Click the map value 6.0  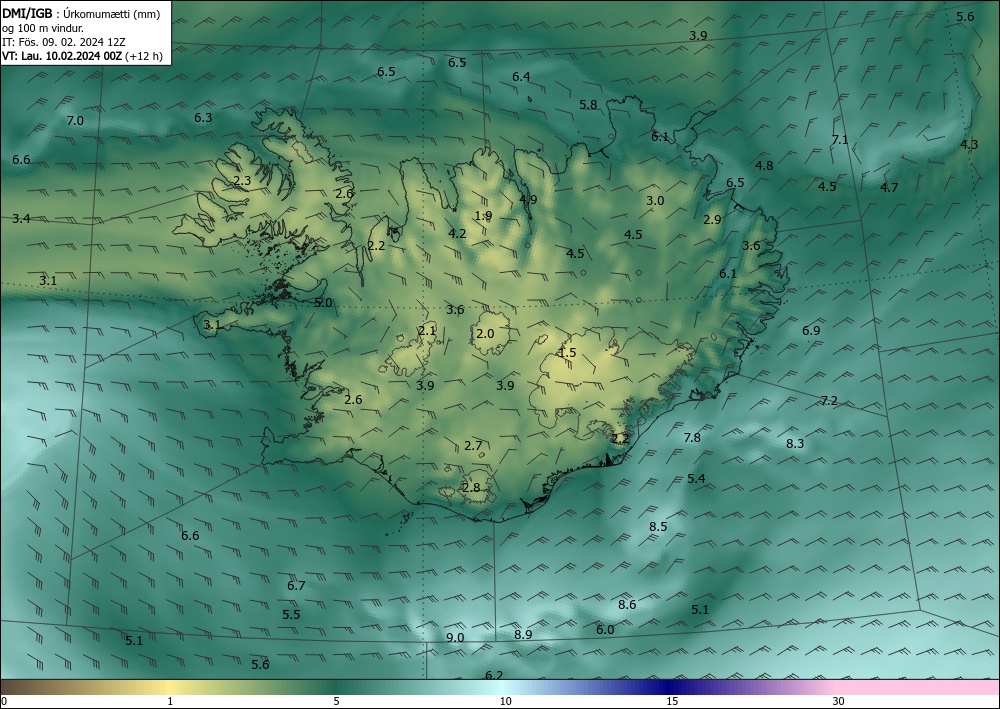[605, 630]
